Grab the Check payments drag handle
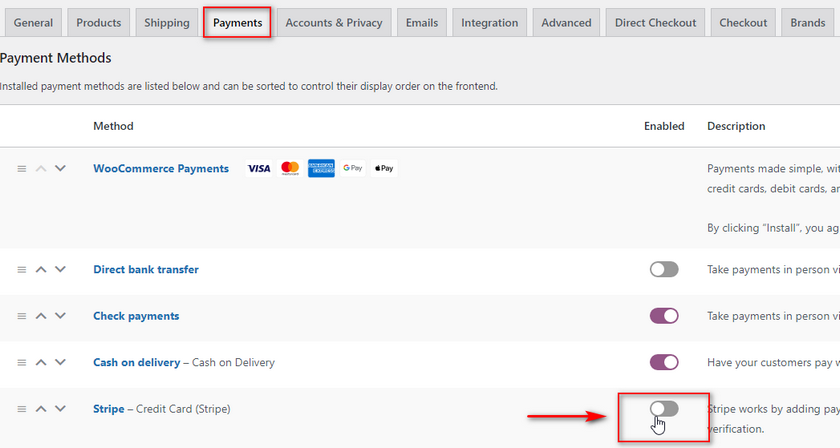Viewport: 840px width, 448px height. (21, 316)
